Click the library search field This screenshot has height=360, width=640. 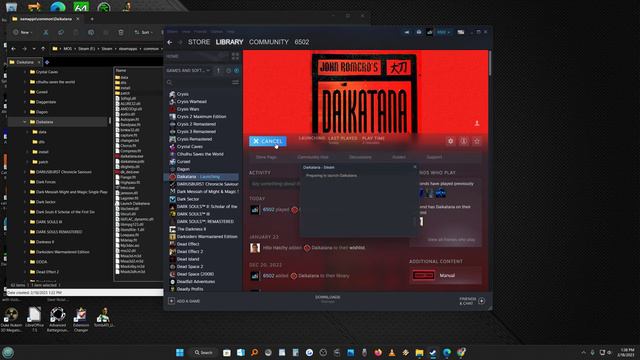199,82
